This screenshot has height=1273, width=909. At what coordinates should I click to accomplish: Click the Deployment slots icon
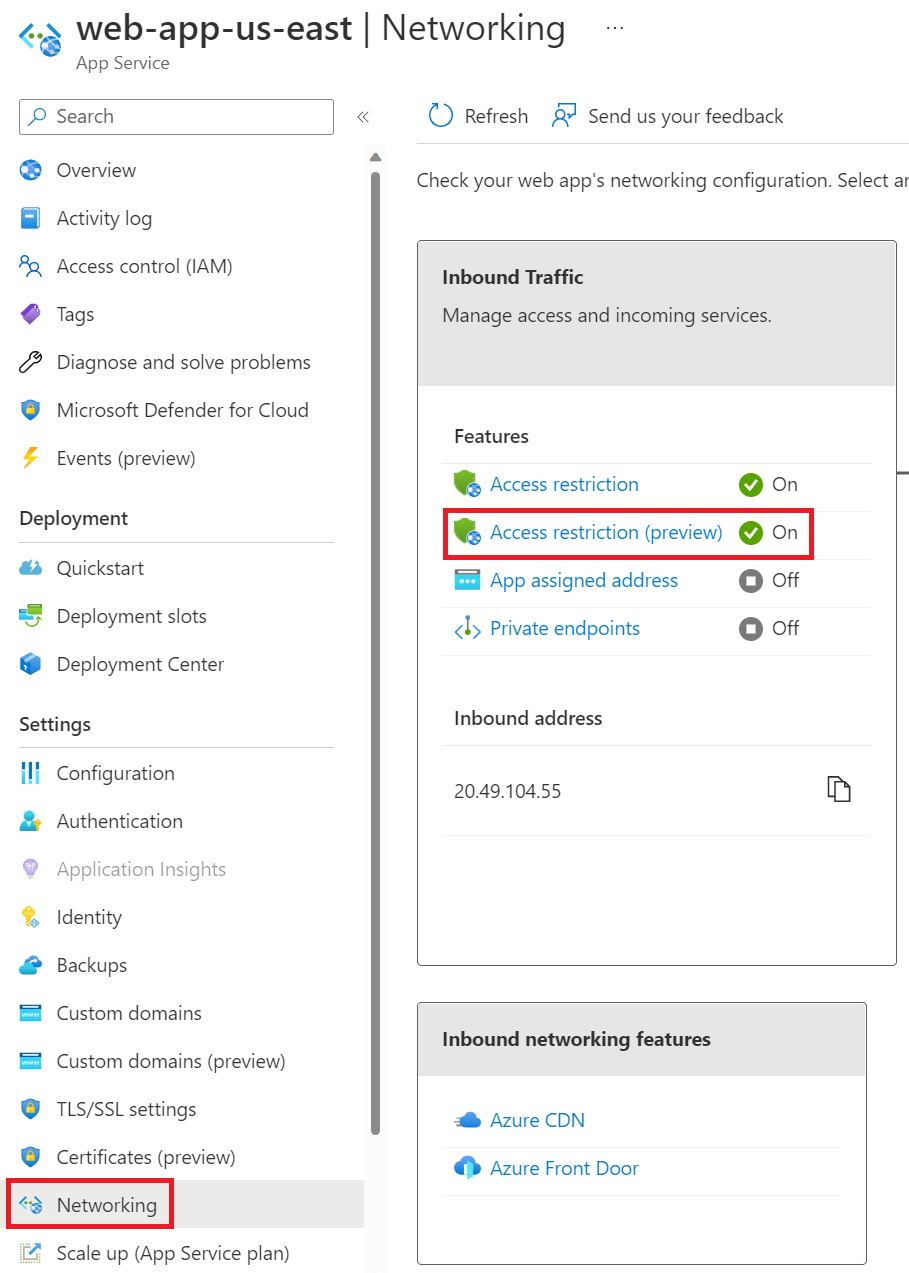pyautogui.click(x=30, y=616)
